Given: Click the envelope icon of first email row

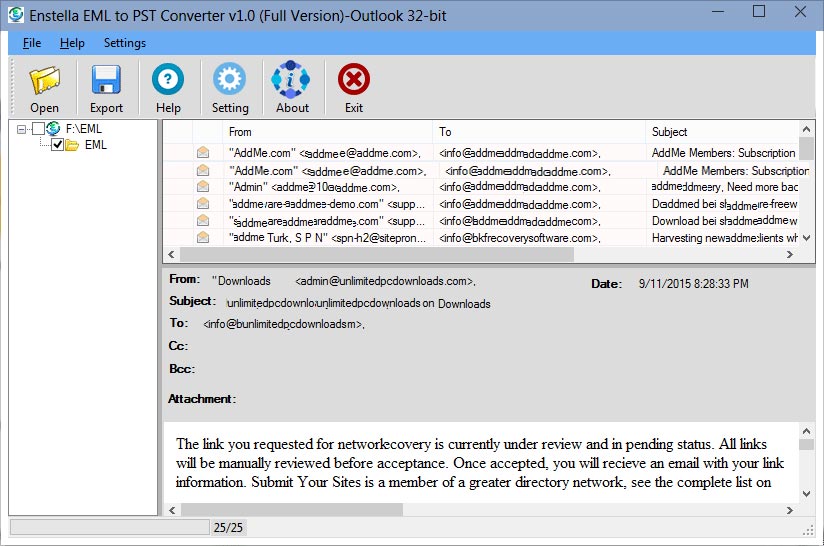Looking at the screenshot, I should click(x=203, y=153).
